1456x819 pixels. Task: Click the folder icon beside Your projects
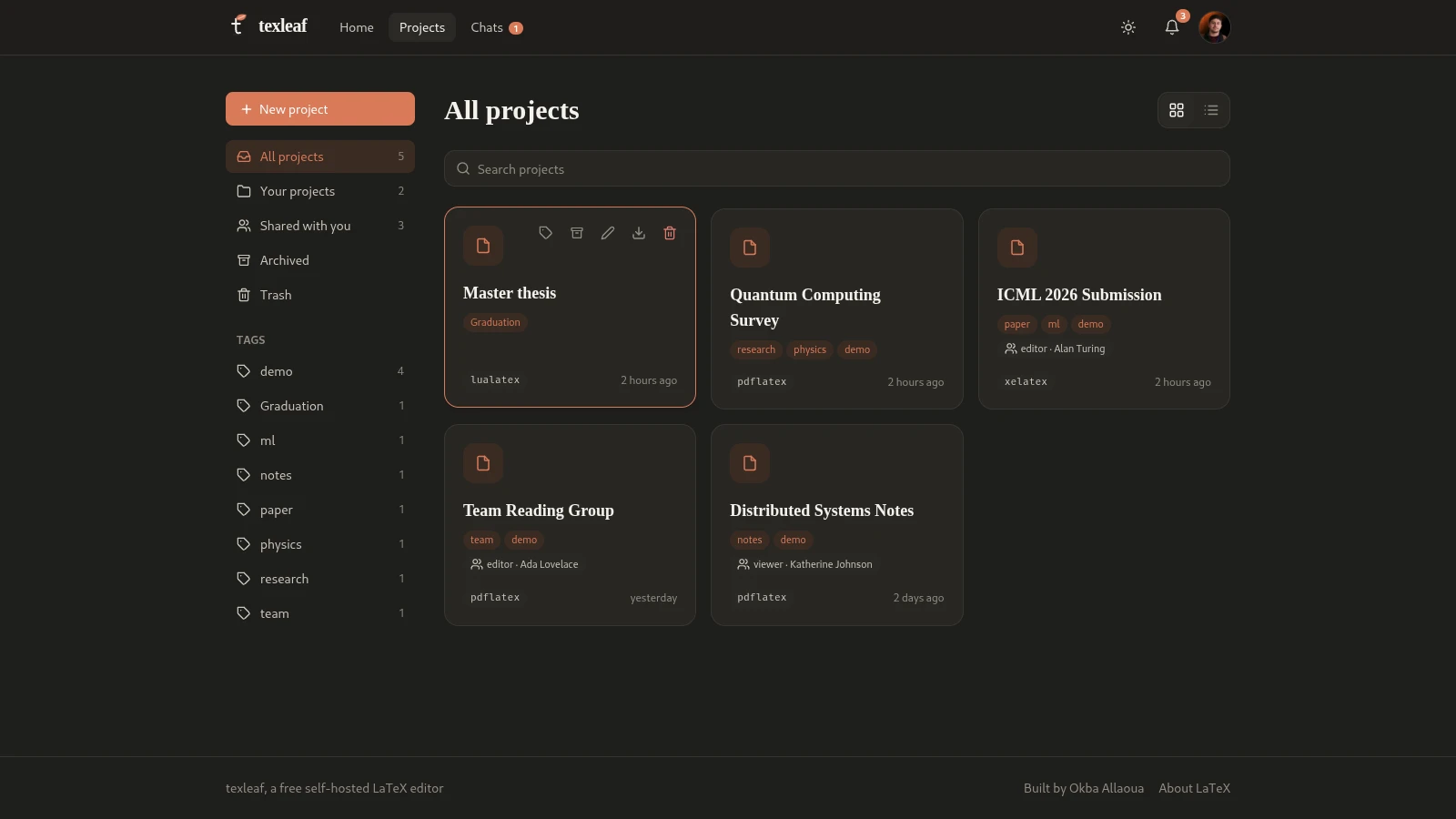[x=244, y=191]
